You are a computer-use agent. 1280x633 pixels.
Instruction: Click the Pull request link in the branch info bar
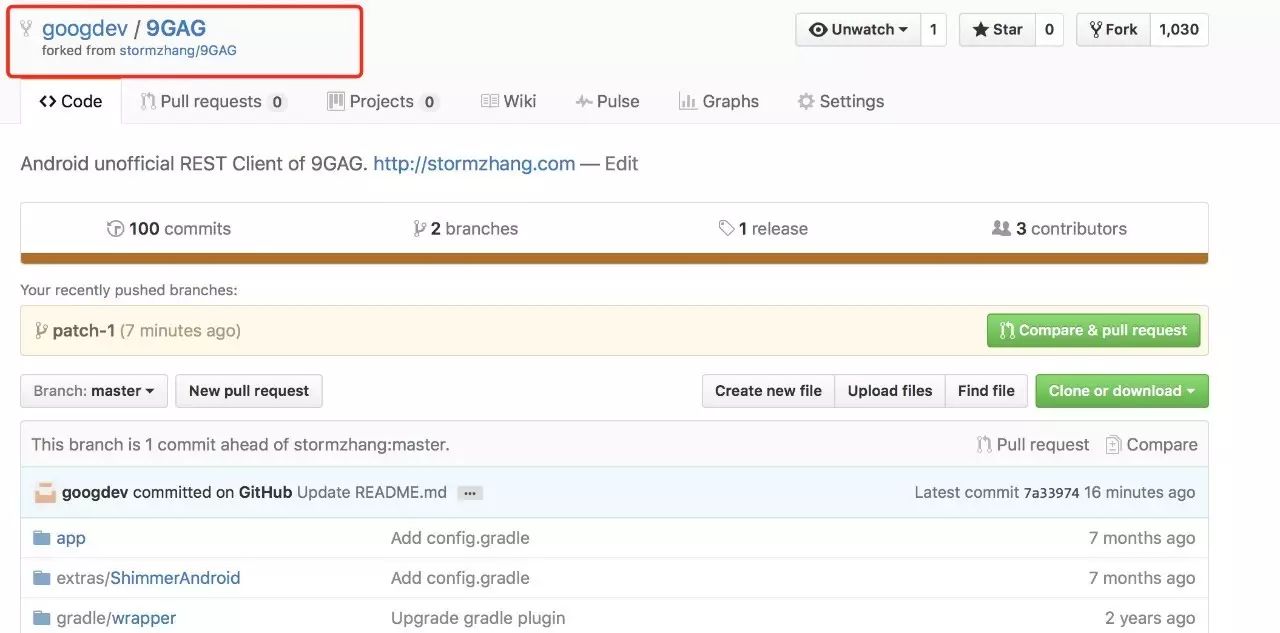(1033, 445)
